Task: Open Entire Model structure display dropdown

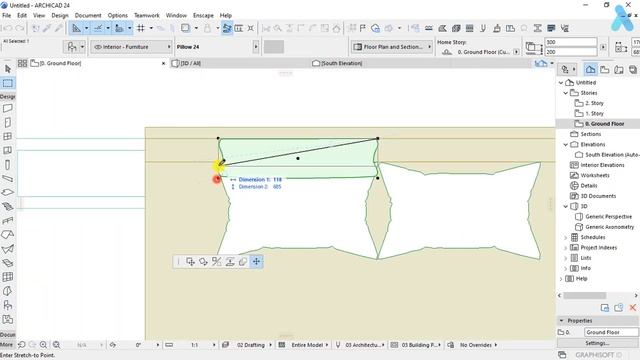Action: pos(307,345)
